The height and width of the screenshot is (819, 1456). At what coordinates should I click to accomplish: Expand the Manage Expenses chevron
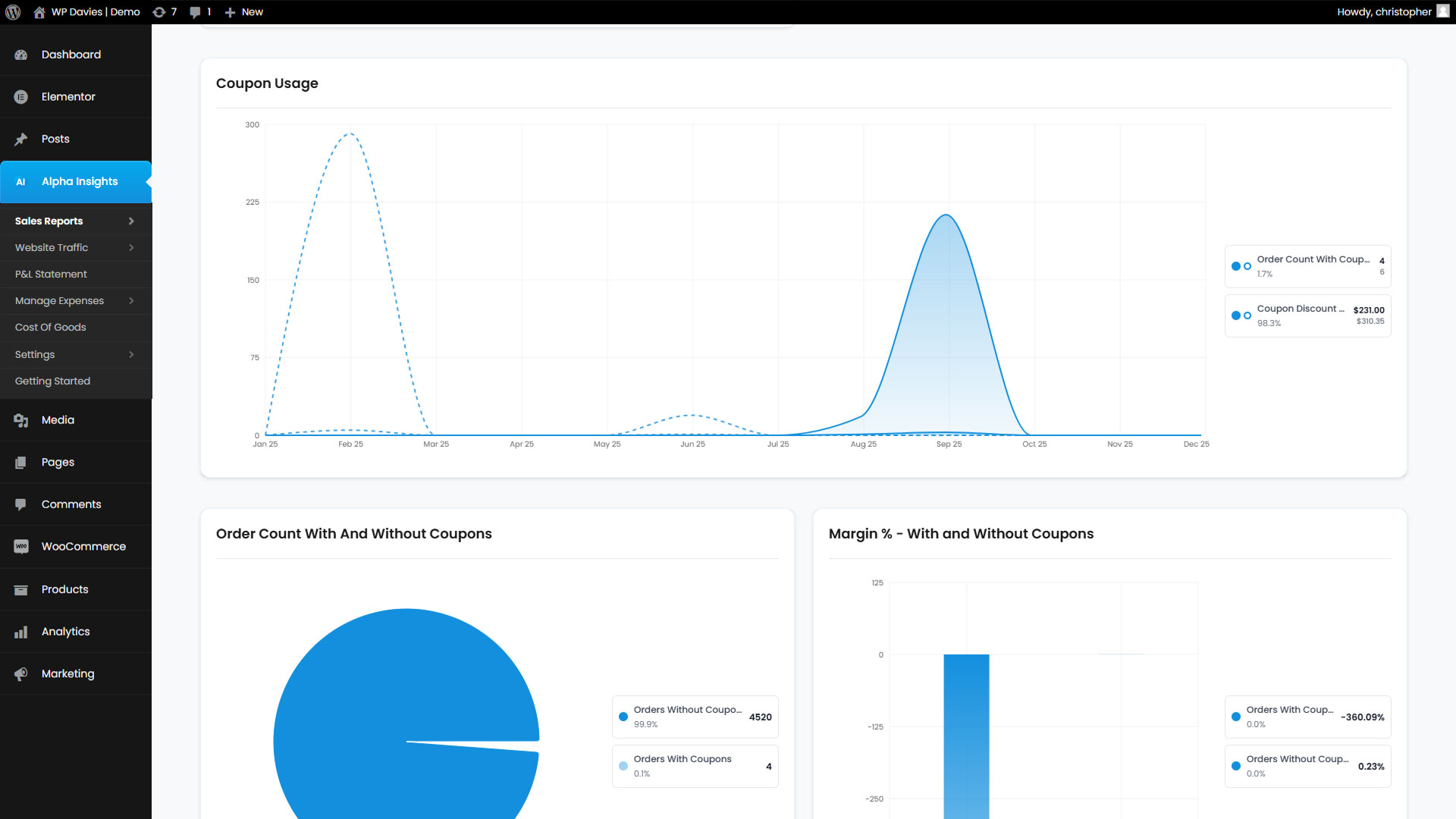[131, 301]
